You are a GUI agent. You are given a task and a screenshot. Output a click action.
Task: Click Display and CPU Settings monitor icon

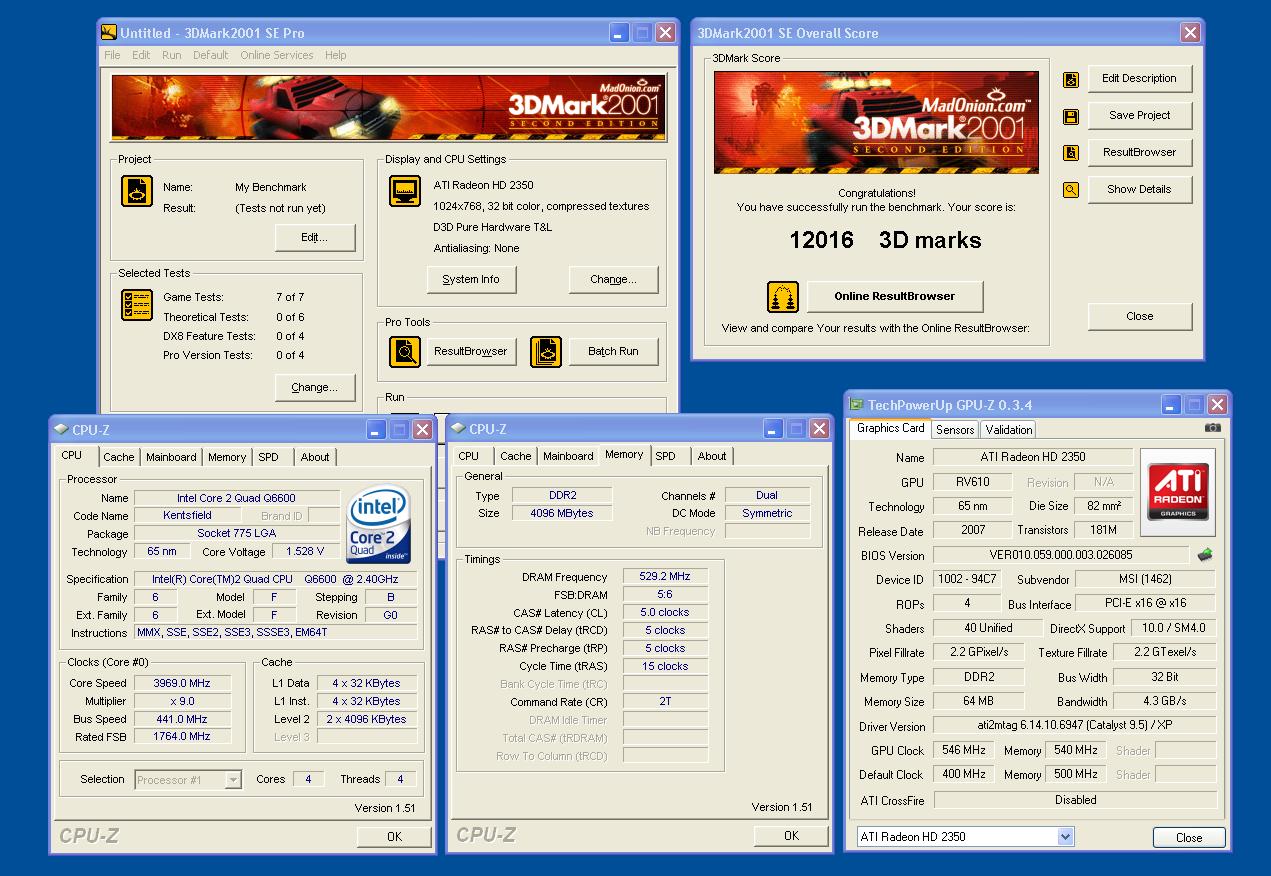[x=405, y=191]
